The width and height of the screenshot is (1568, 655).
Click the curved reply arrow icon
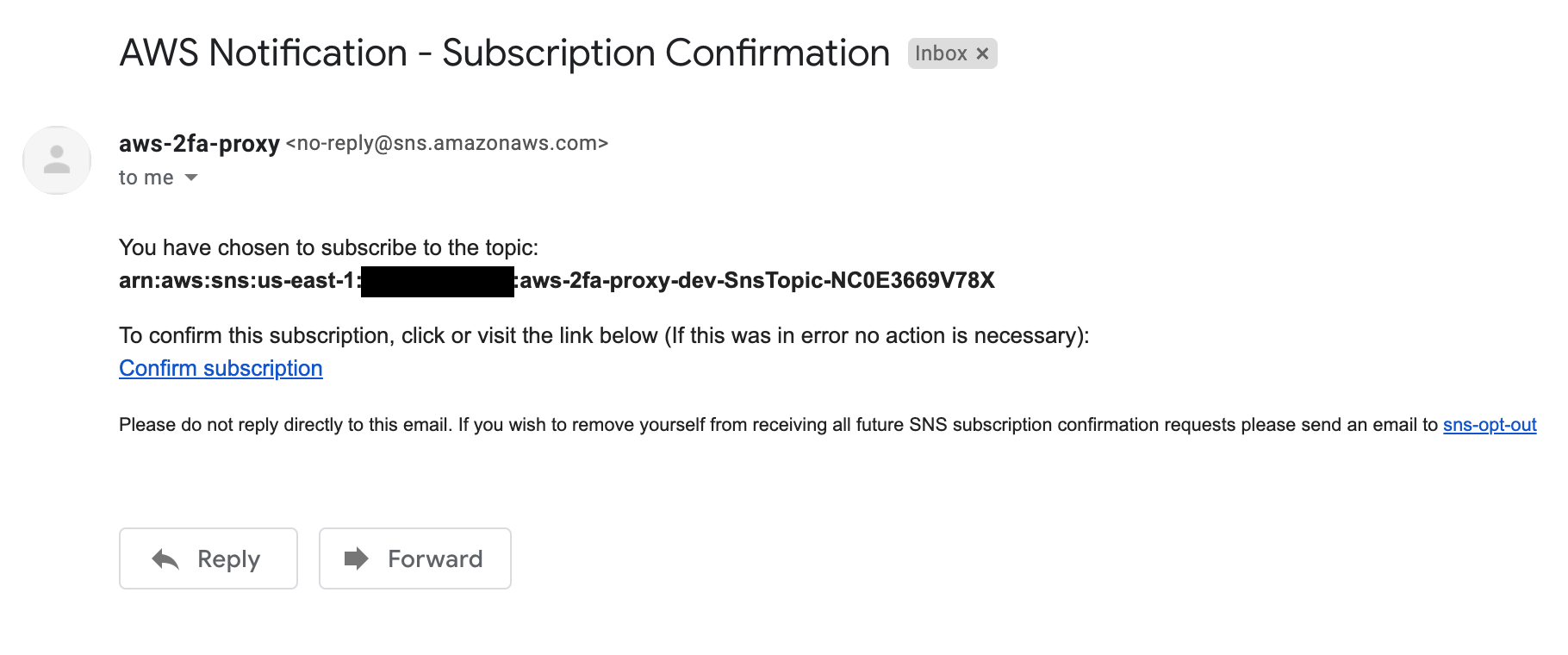click(x=165, y=559)
